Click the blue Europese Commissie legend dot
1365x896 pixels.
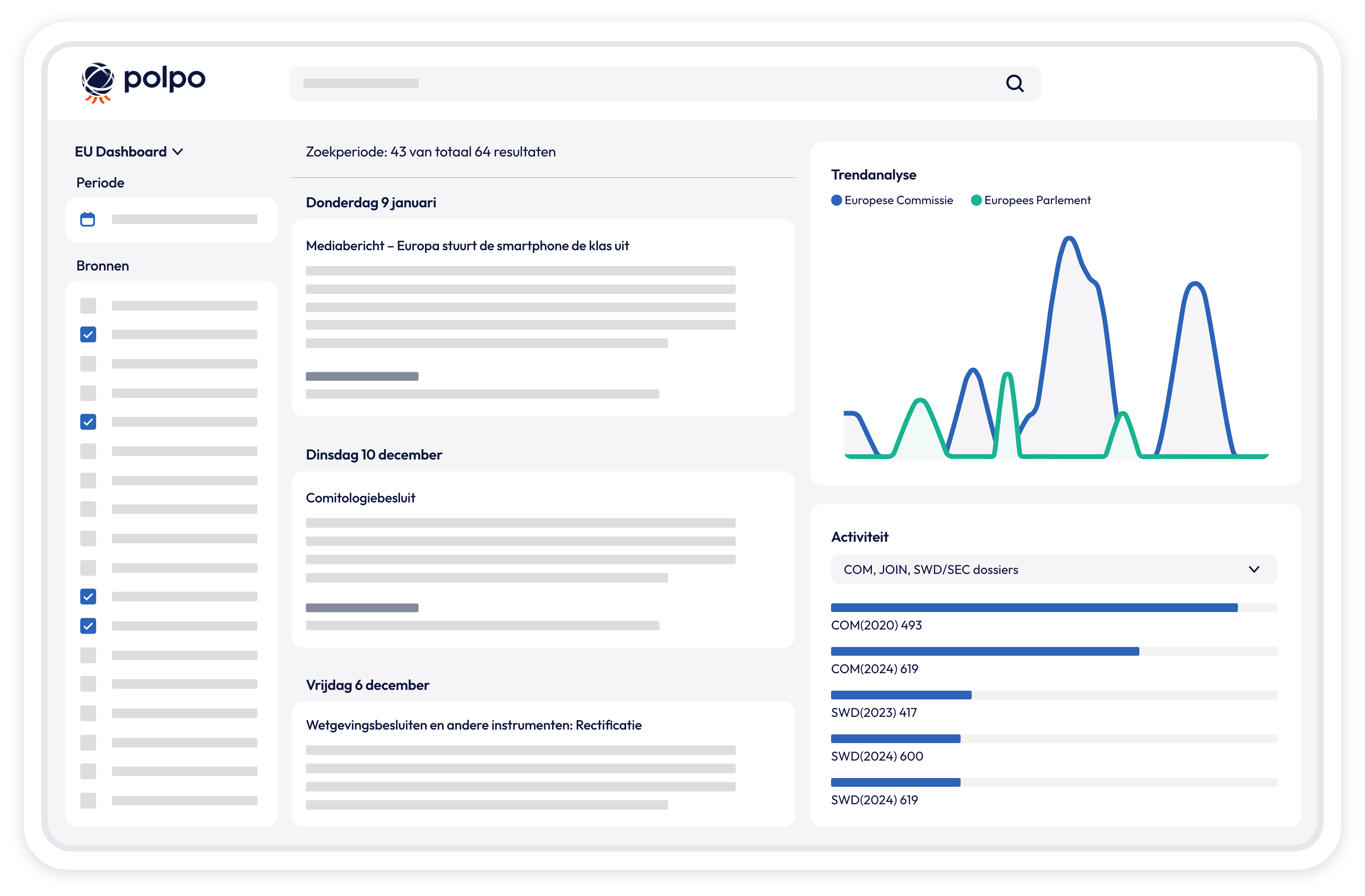coord(836,200)
